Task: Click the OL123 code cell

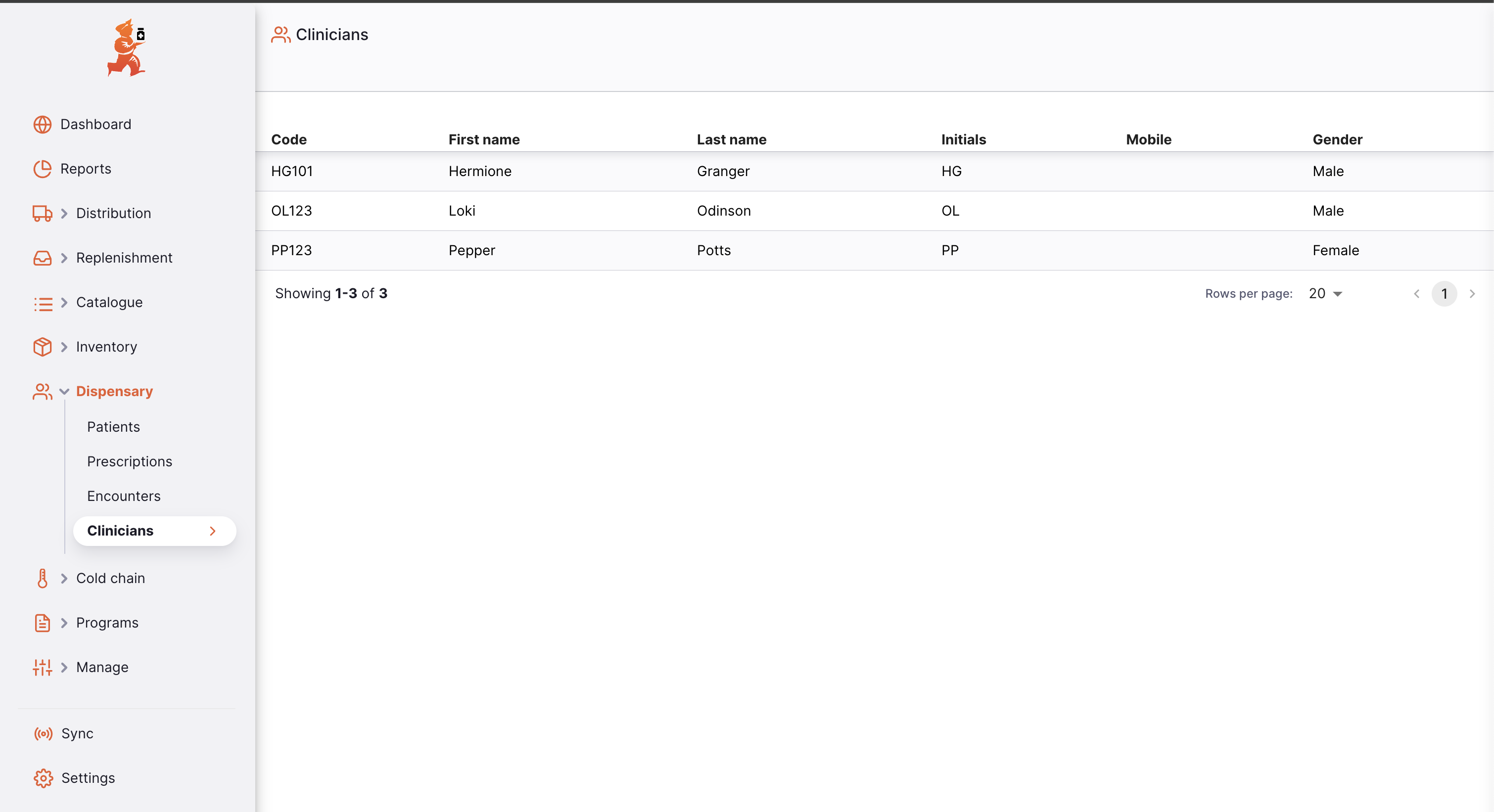Action: coord(292,211)
